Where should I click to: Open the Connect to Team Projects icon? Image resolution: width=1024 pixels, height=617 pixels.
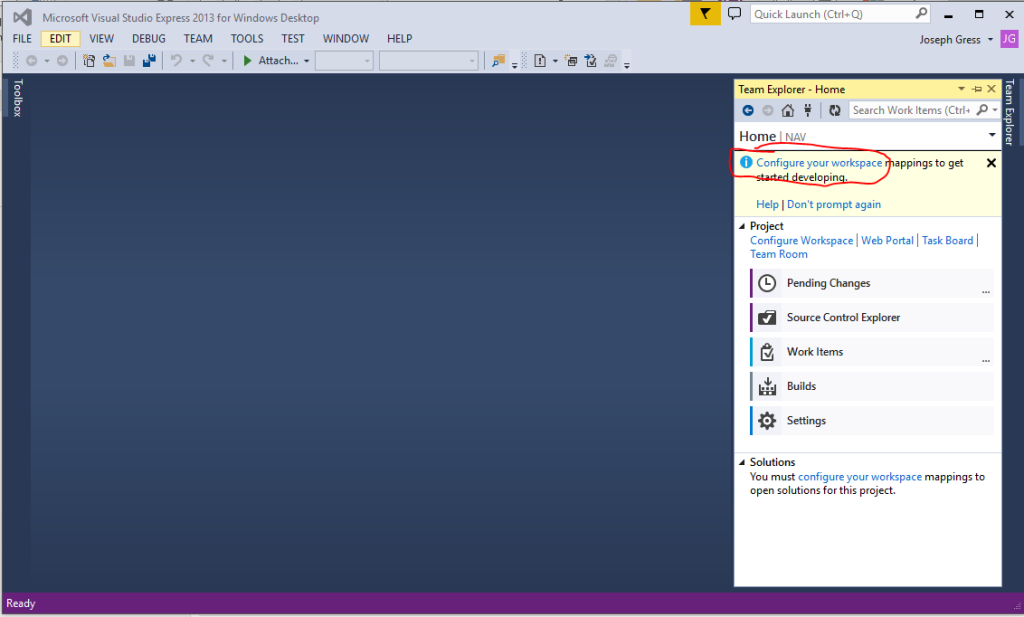click(807, 110)
